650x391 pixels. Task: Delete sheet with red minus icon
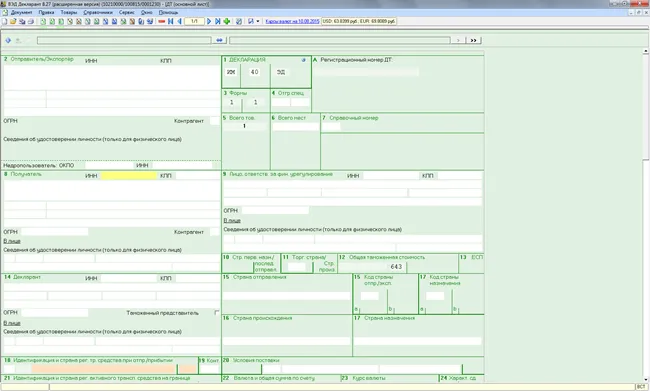click(162, 21)
